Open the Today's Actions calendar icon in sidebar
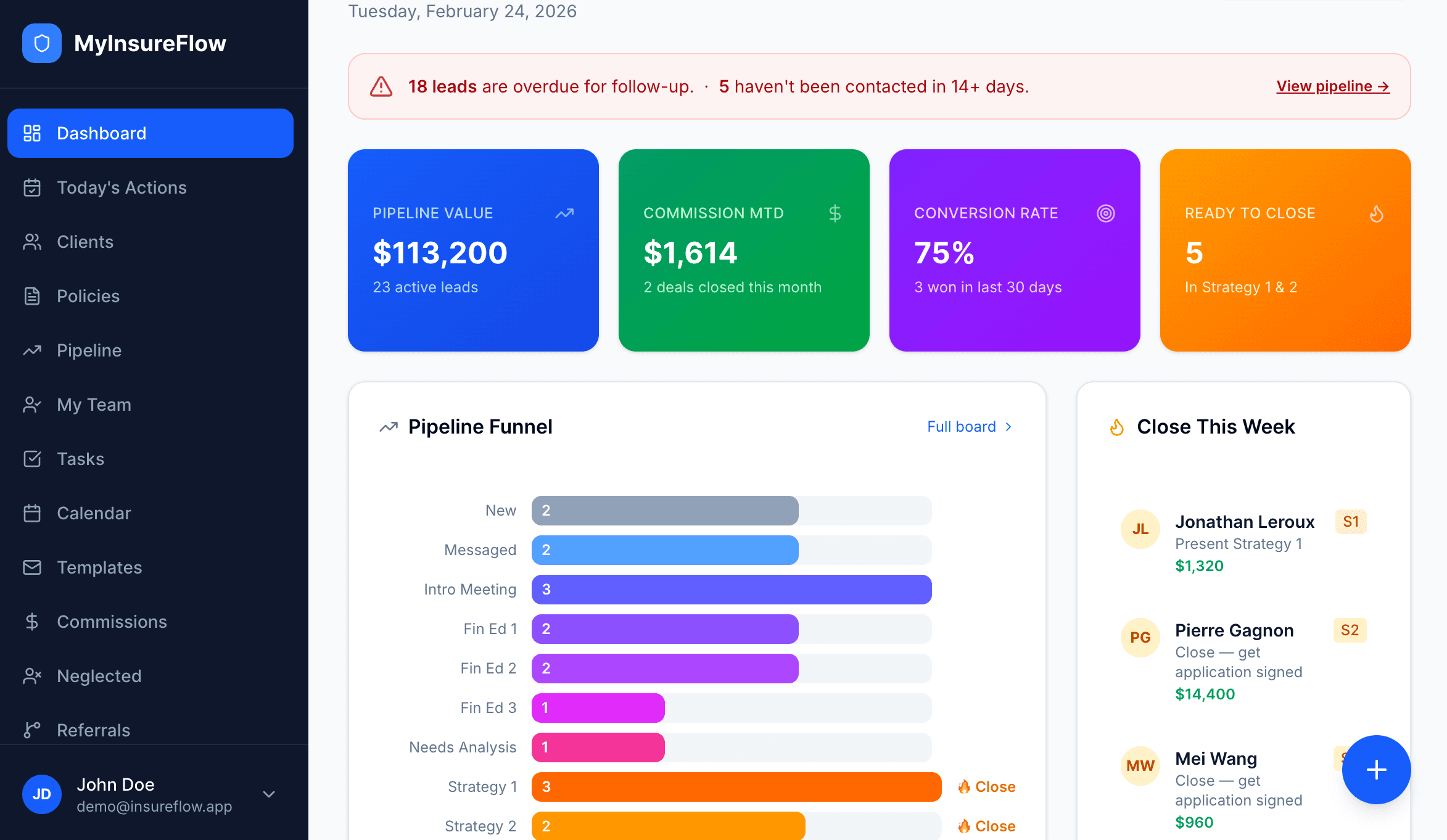The width and height of the screenshot is (1447, 840). click(32, 187)
